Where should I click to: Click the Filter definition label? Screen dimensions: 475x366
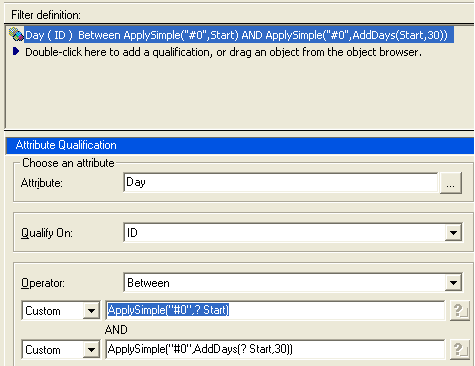tap(46, 15)
